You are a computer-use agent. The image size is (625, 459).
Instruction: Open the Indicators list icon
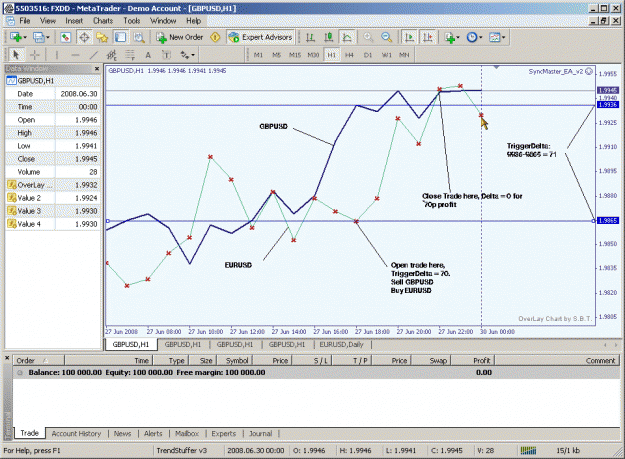click(450, 37)
